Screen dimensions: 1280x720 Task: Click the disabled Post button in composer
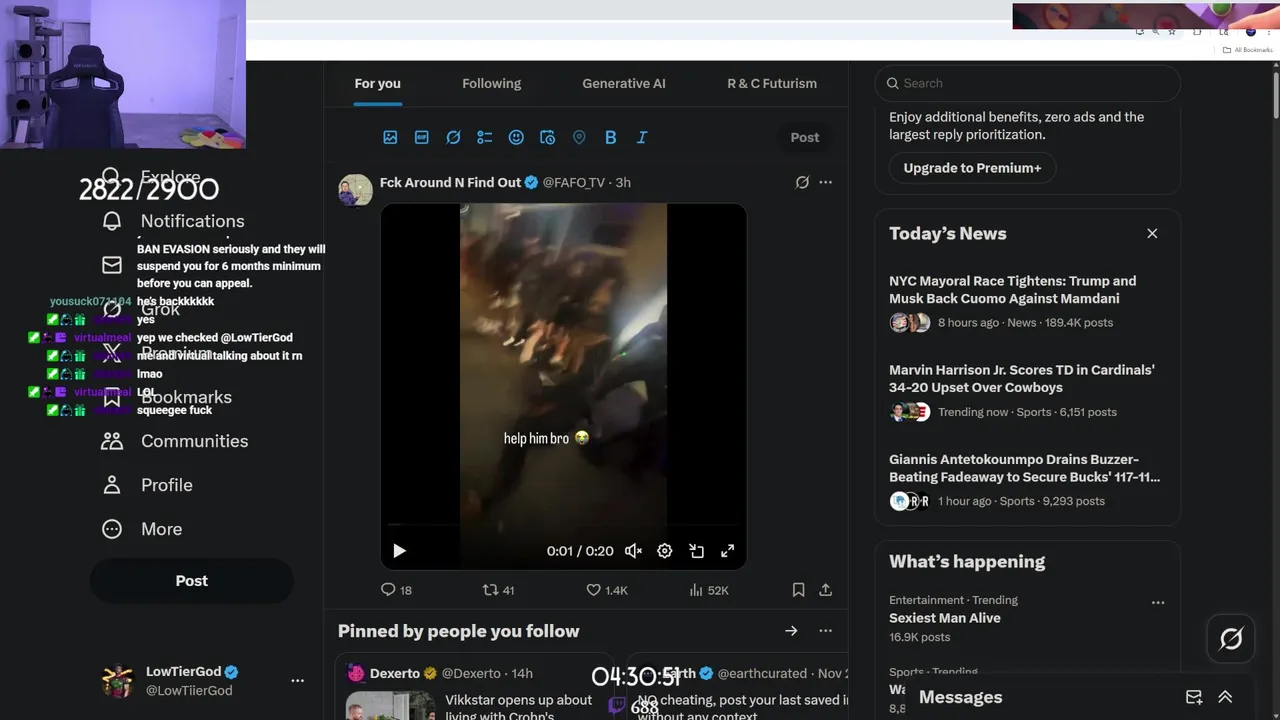pyautogui.click(x=805, y=137)
